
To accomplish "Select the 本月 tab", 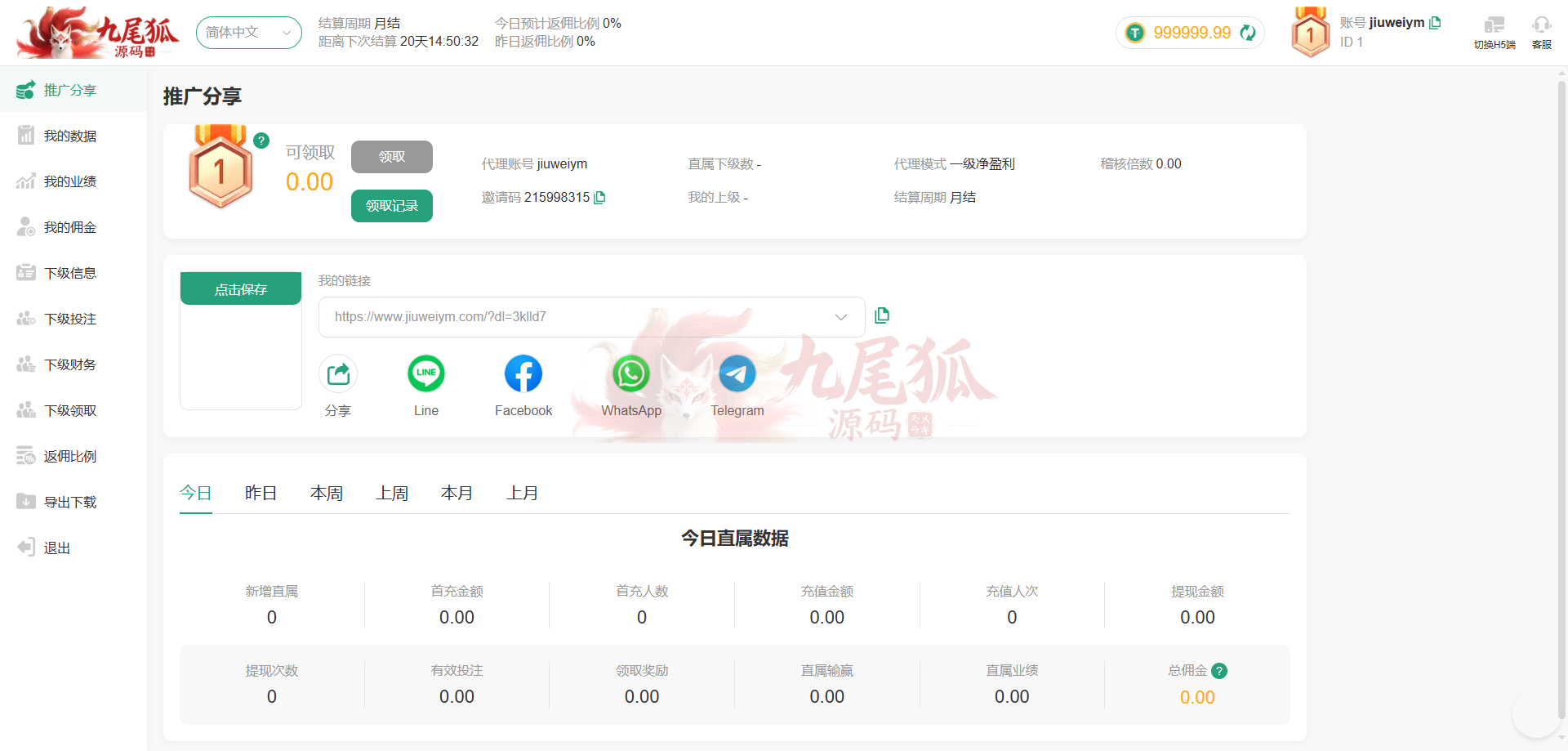I will click(457, 493).
